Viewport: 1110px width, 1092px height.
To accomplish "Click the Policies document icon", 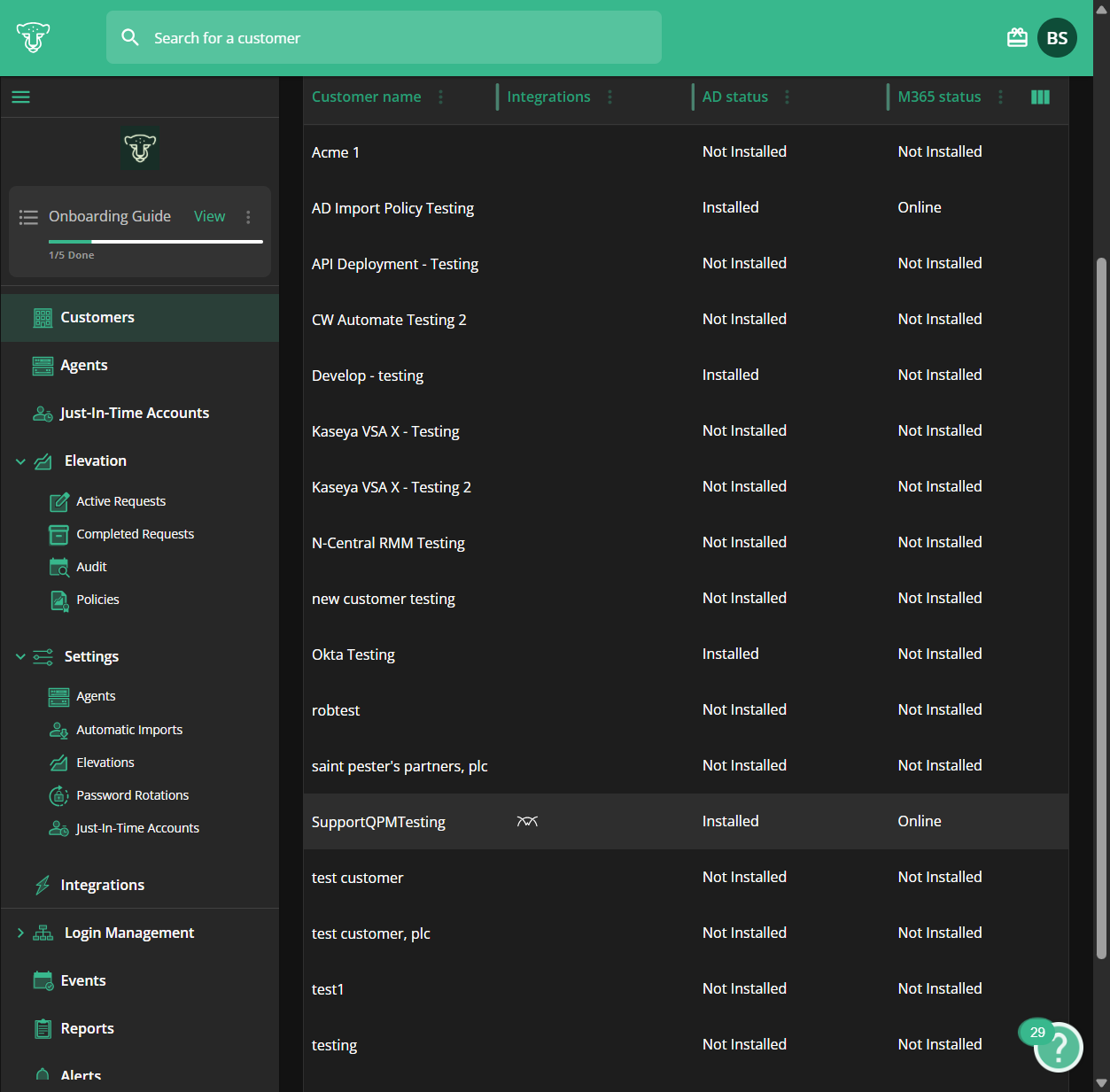I will [x=58, y=600].
